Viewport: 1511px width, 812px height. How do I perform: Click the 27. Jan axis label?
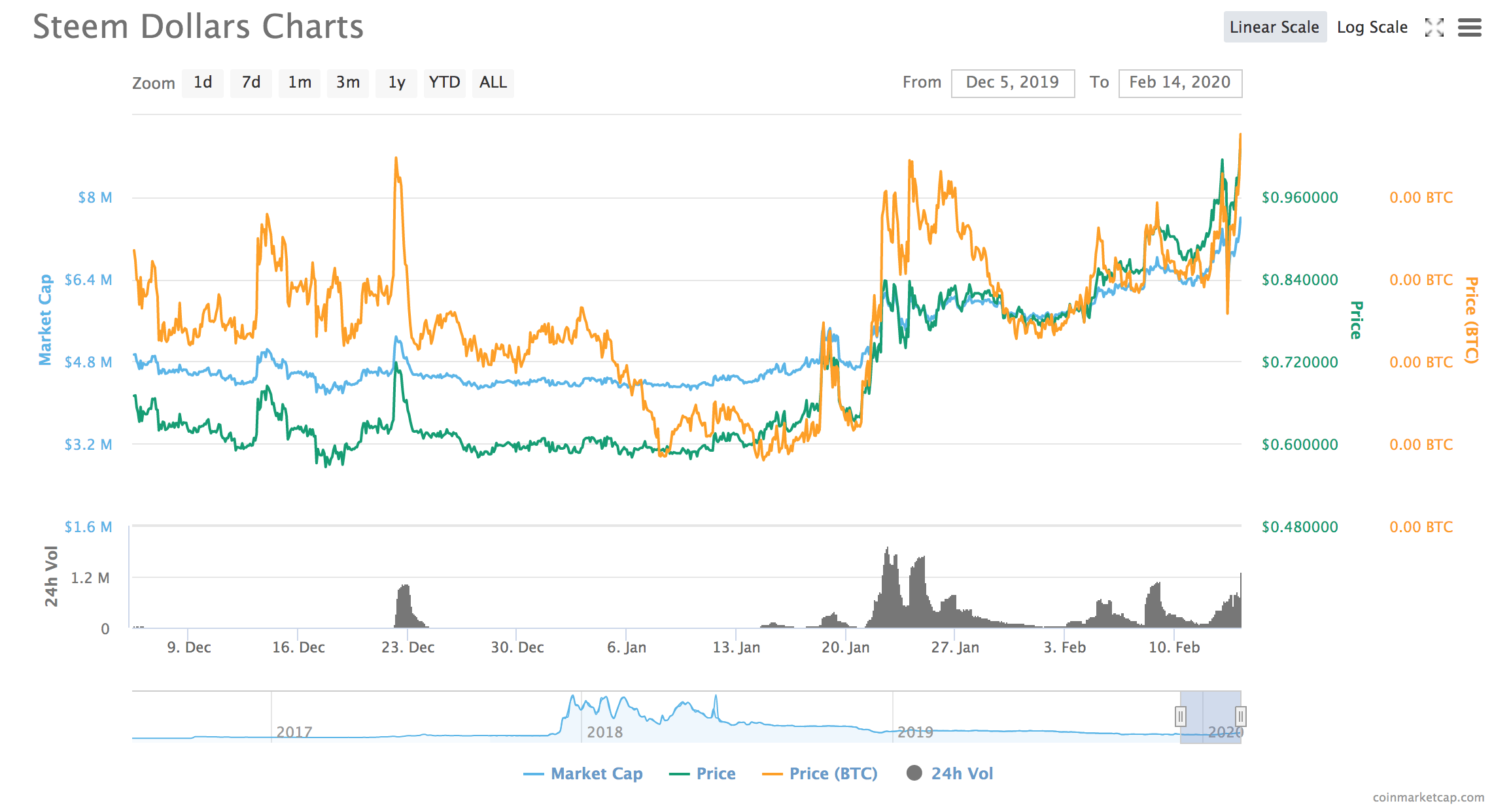click(955, 647)
